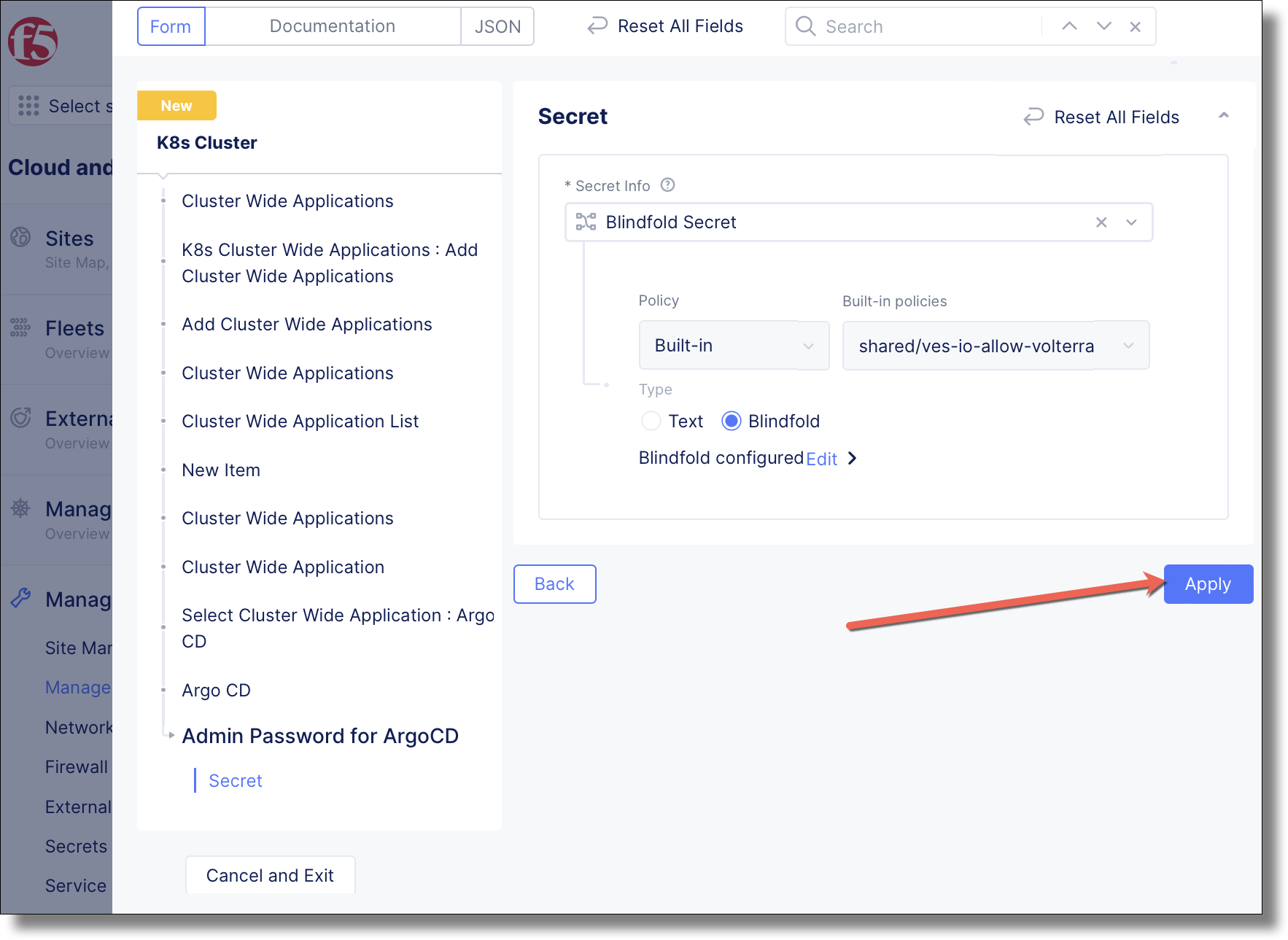The image size is (1288, 940).
Task: Select the singular Cluster Wide Application item
Action: pyautogui.click(x=283, y=567)
